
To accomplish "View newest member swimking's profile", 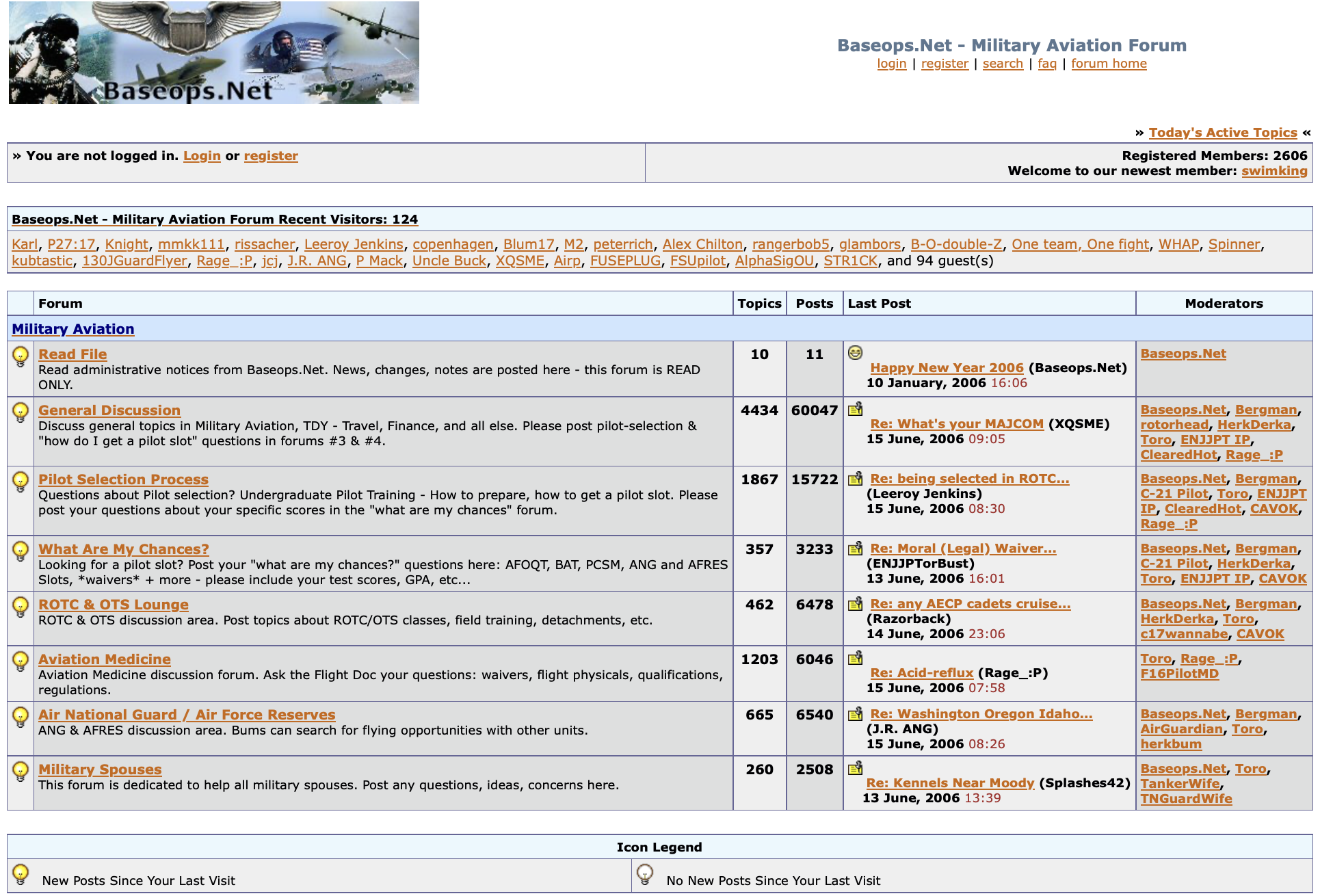I will tap(1274, 171).
